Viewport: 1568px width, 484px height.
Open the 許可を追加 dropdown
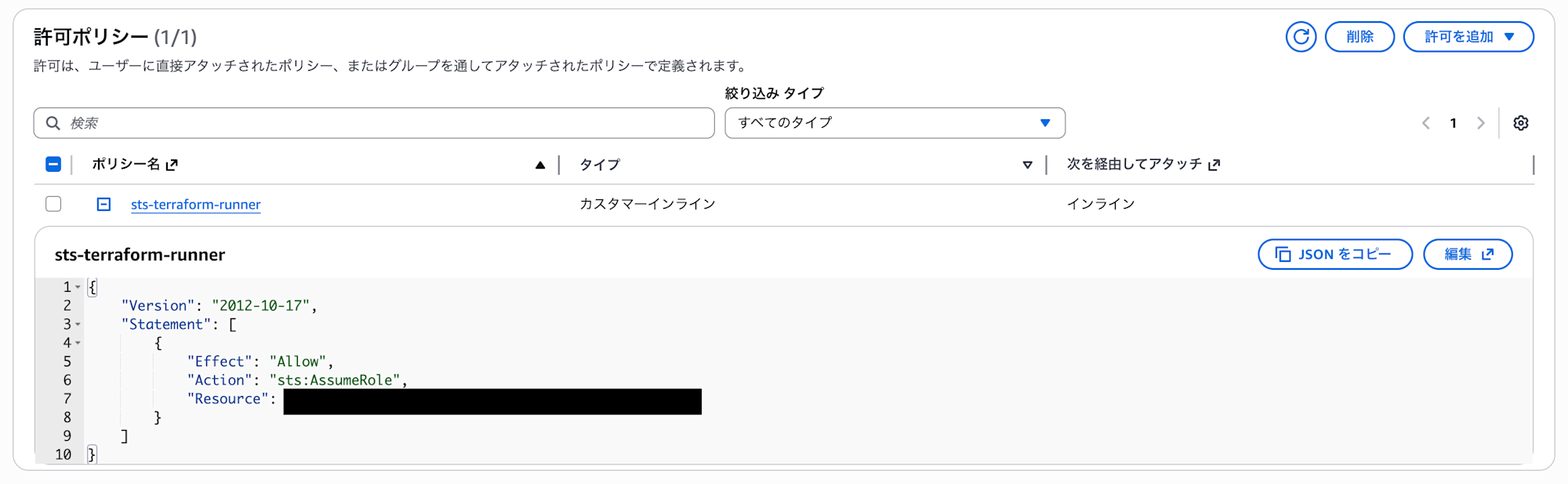(1468, 36)
